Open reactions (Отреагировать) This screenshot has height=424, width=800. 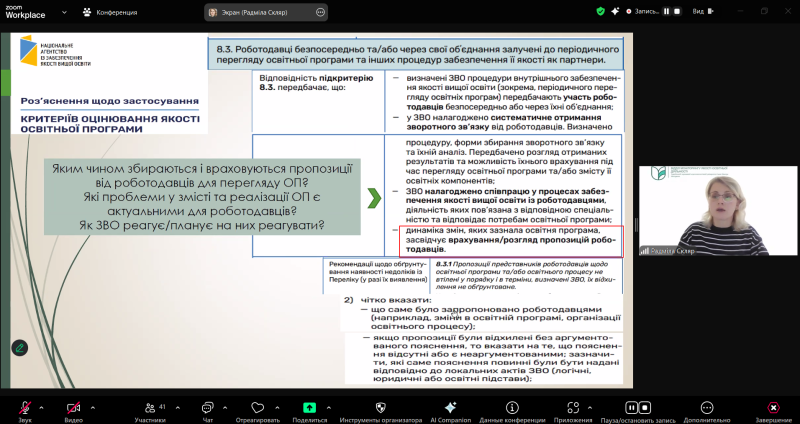pyautogui.click(x=258, y=411)
